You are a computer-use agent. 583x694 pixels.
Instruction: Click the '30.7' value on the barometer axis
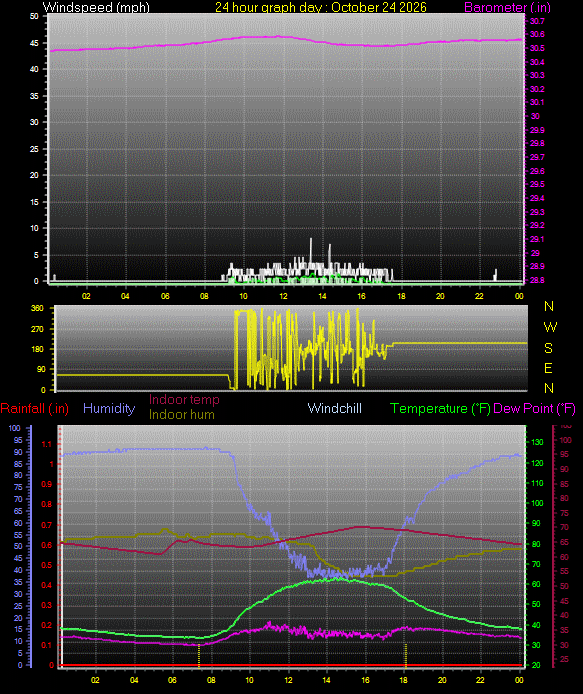pyautogui.click(x=537, y=21)
